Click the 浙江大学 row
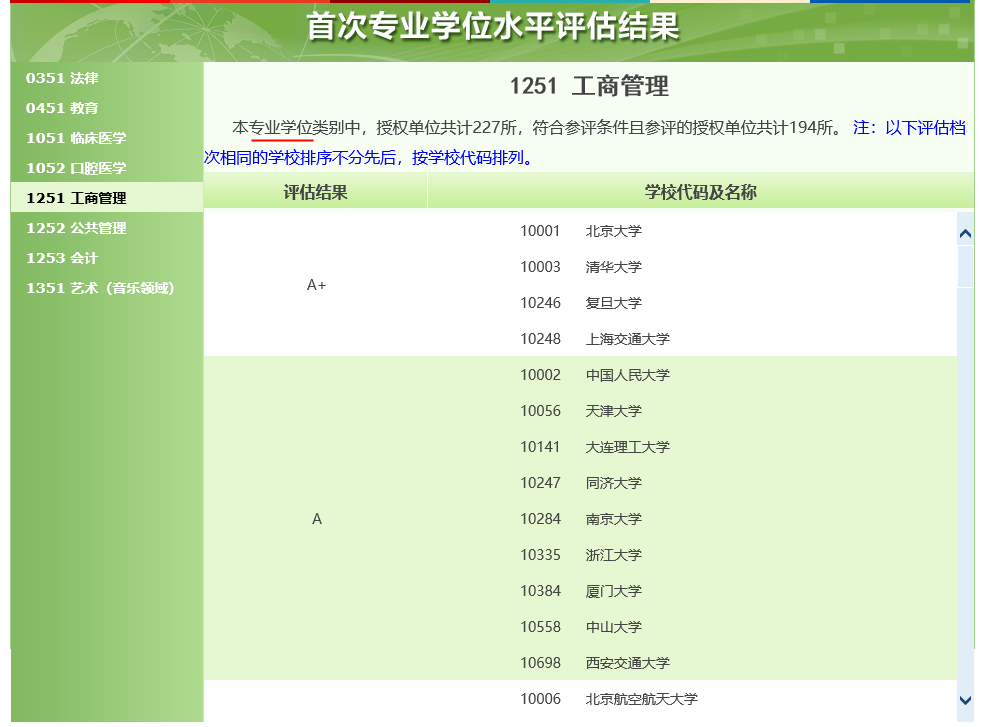984x727 pixels. point(692,555)
